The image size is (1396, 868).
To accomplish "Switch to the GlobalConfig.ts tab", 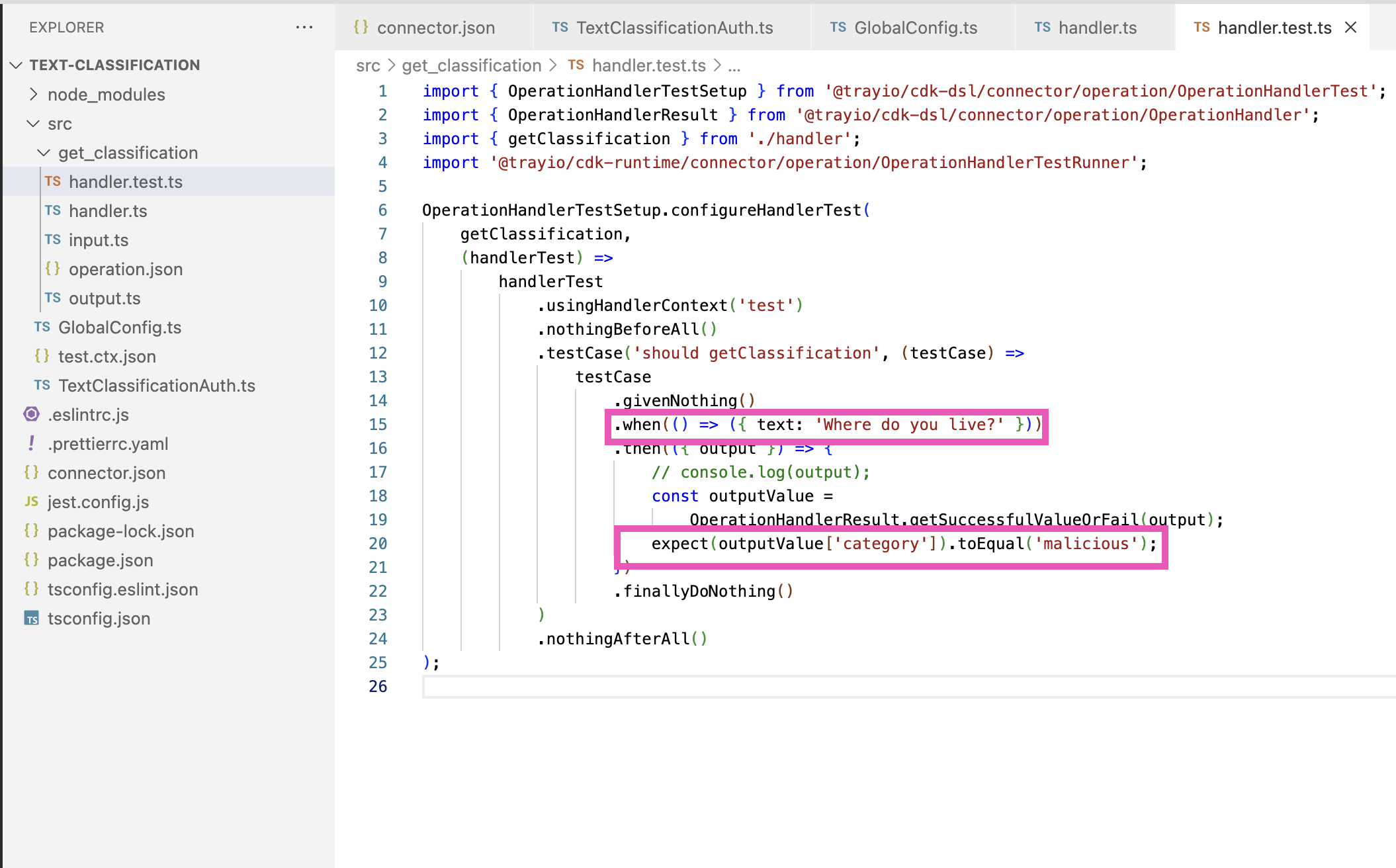I will click(x=916, y=27).
